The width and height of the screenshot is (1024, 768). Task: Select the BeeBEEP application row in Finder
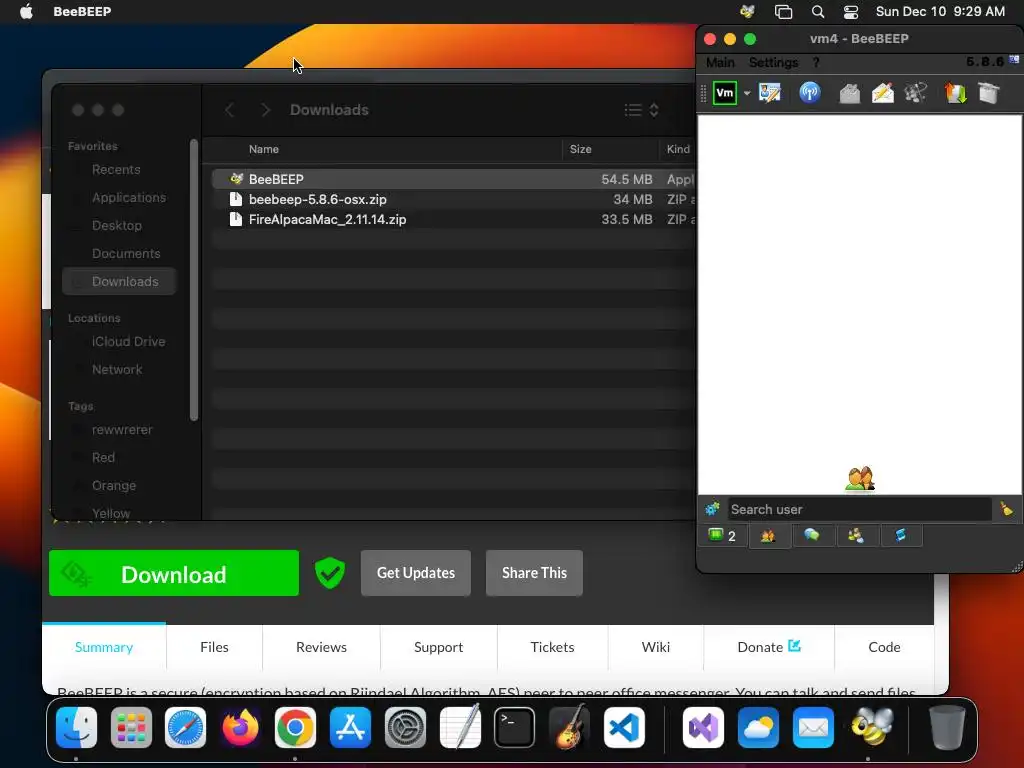point(454,179)
